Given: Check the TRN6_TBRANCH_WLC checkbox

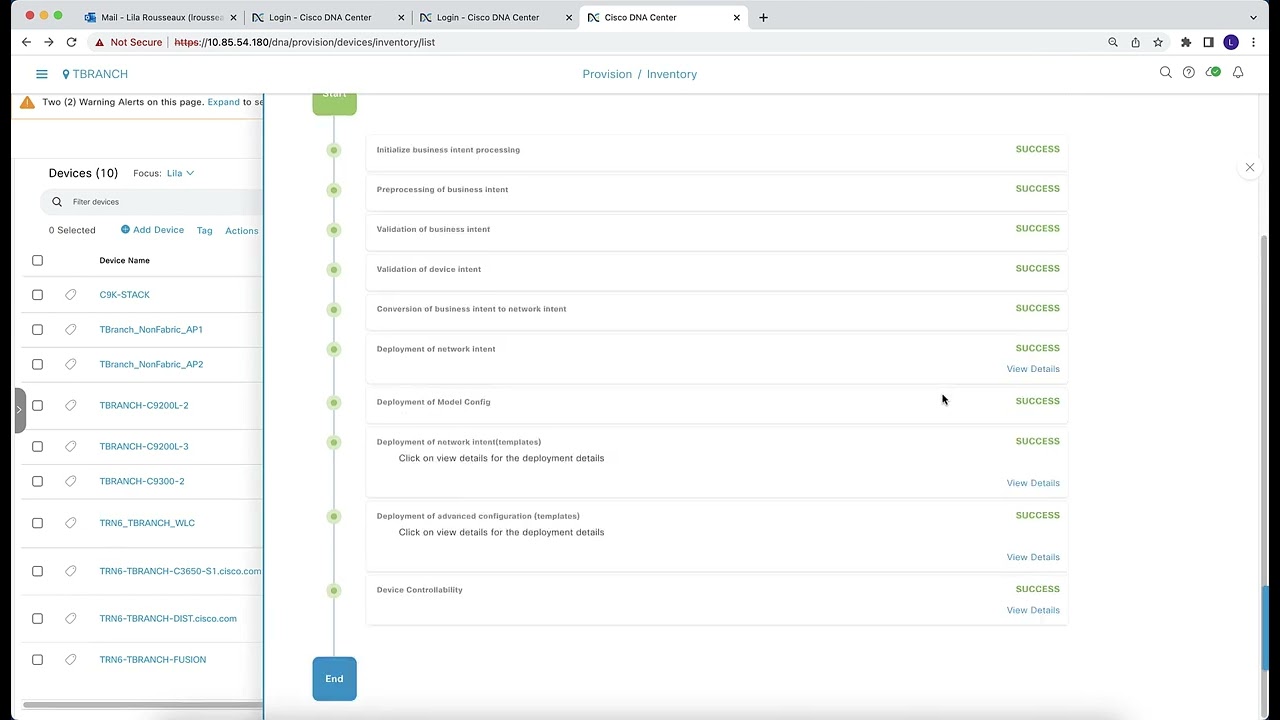Looking at the screenshot, I should [37, 523].
